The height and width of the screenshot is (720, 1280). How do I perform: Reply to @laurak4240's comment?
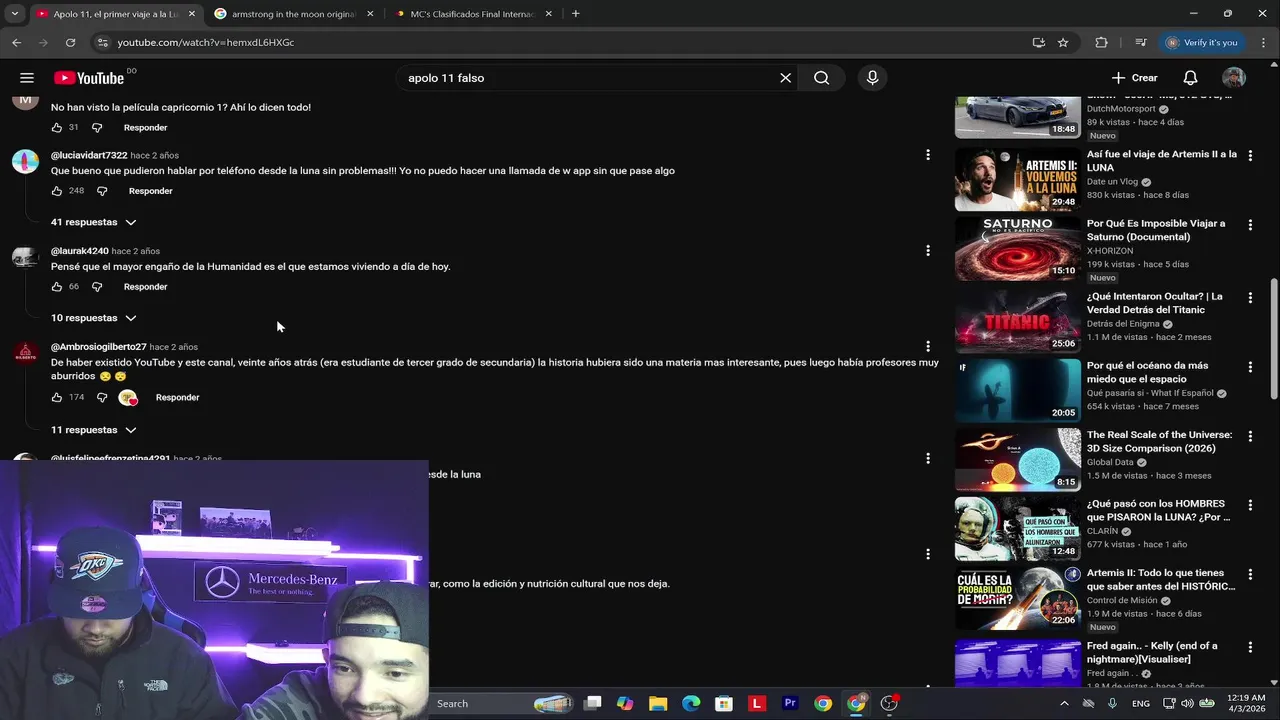point(145,287)
